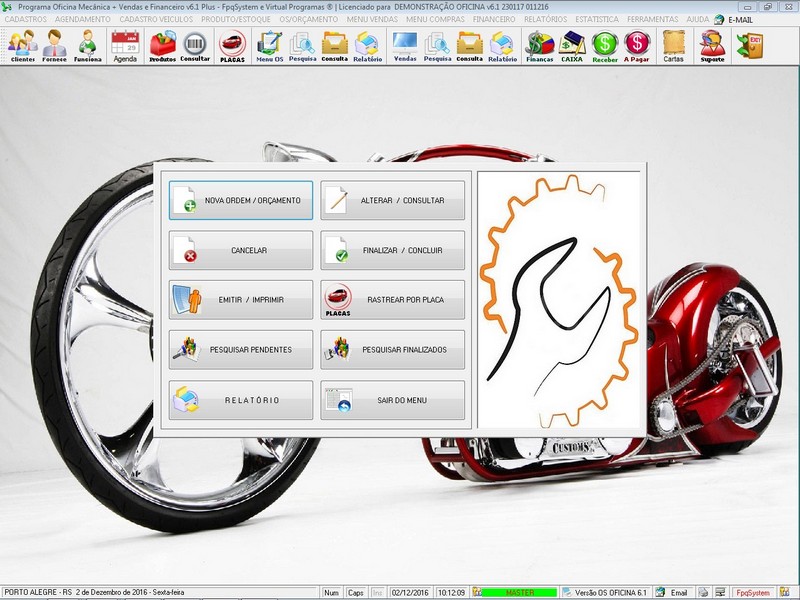The width and height of the screenshot is (800, 600).
Task: Click Consulta folder icon beside Menu OS Pesquisa
Action: pyautogui.click(x=335, y=46)
